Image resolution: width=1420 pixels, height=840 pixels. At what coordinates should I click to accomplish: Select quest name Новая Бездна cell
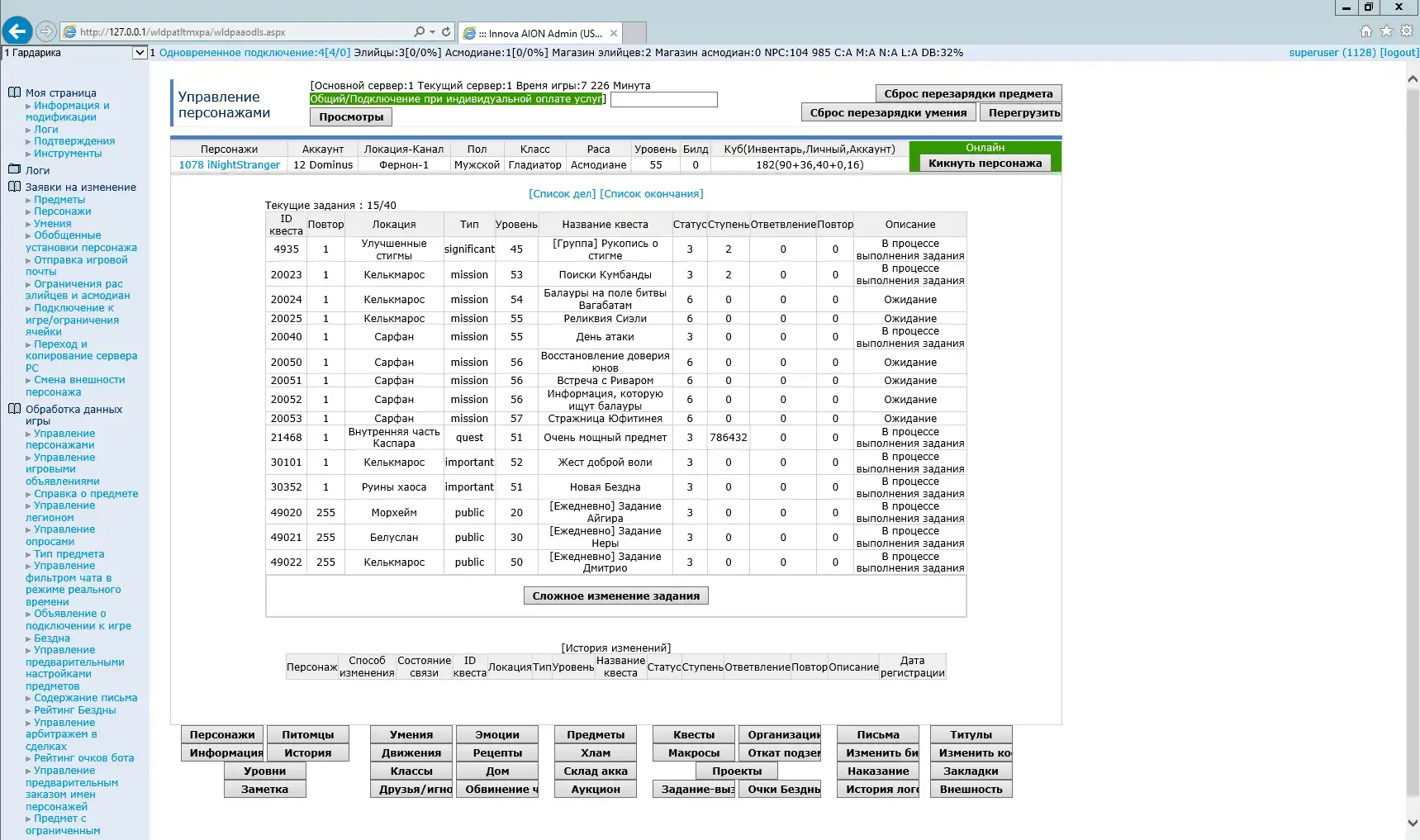605,487
